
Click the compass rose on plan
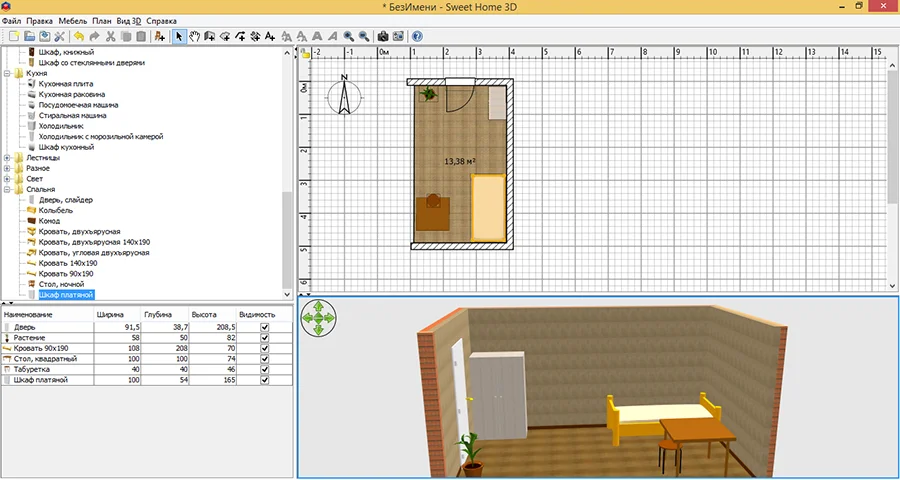[344, 96]
